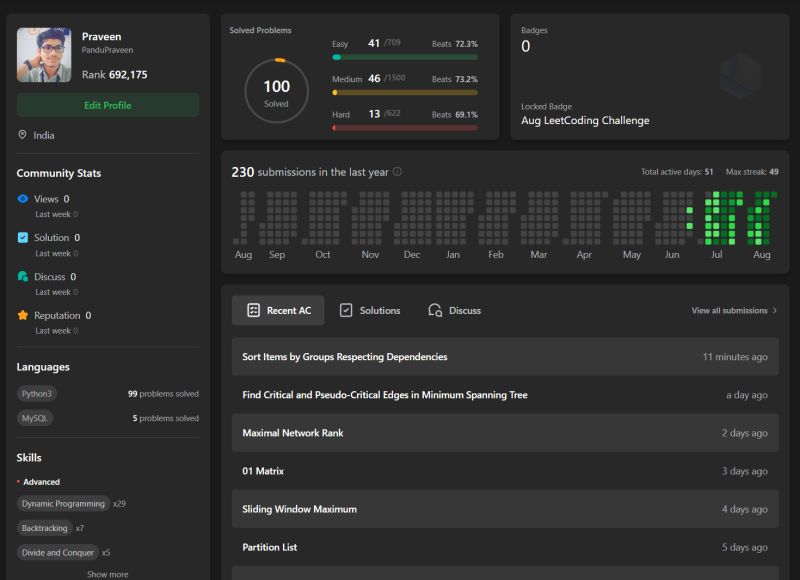Click the Badges count 0
Image resolution: width=800 pixels, height=580 pixels.
click(x=526, y=46)
